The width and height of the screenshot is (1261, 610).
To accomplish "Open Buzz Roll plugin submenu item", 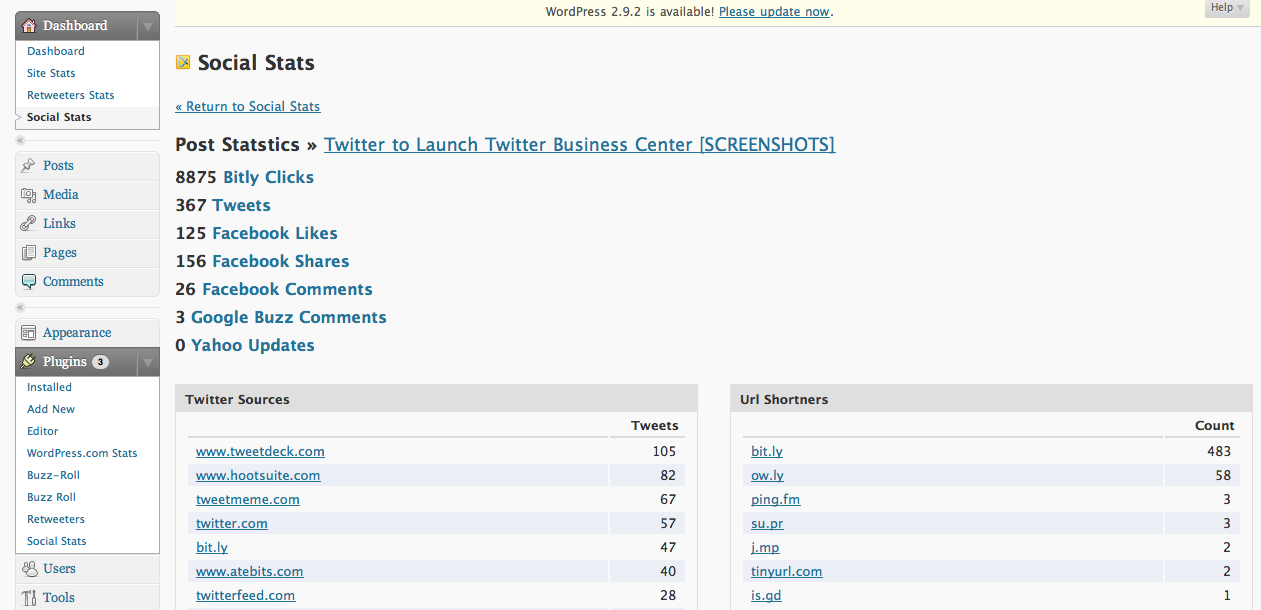I will 51,497.
